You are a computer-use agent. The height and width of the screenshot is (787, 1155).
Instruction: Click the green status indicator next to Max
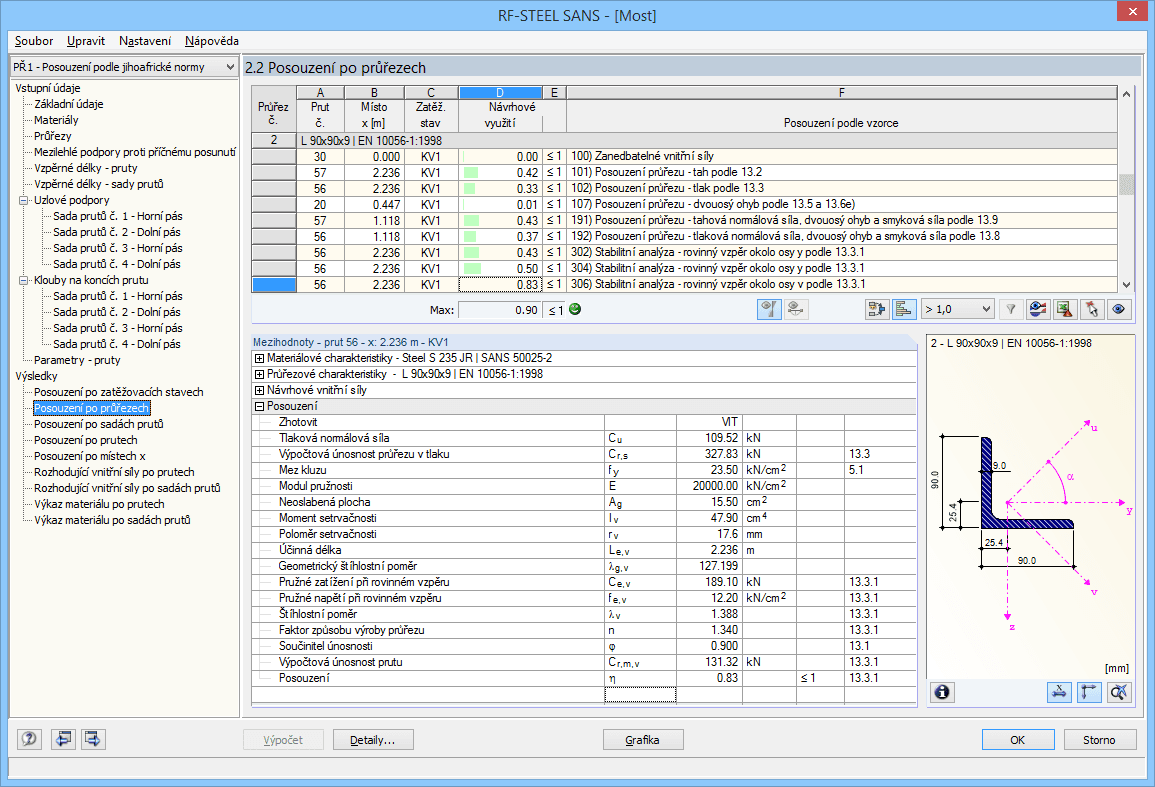(x=575, y=309)
